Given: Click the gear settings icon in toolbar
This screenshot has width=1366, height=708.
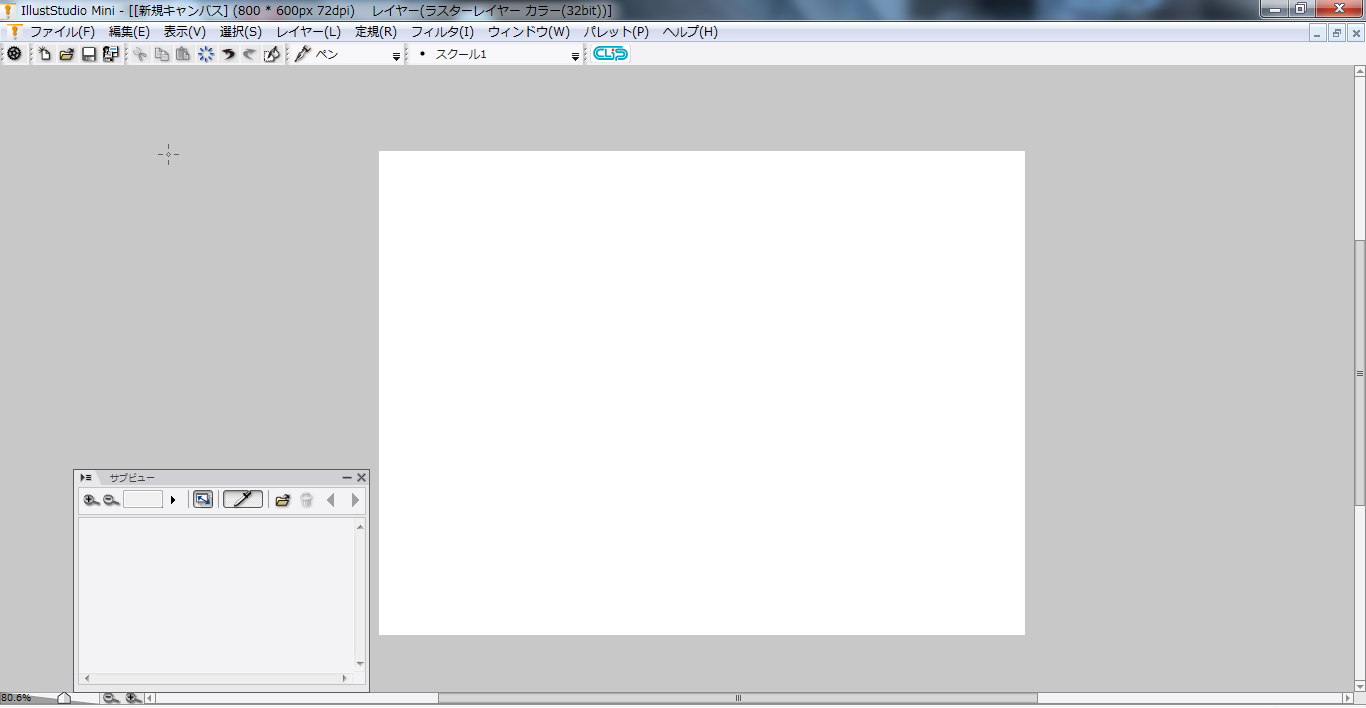Looking at the screenshot, I should click(14, 54).
